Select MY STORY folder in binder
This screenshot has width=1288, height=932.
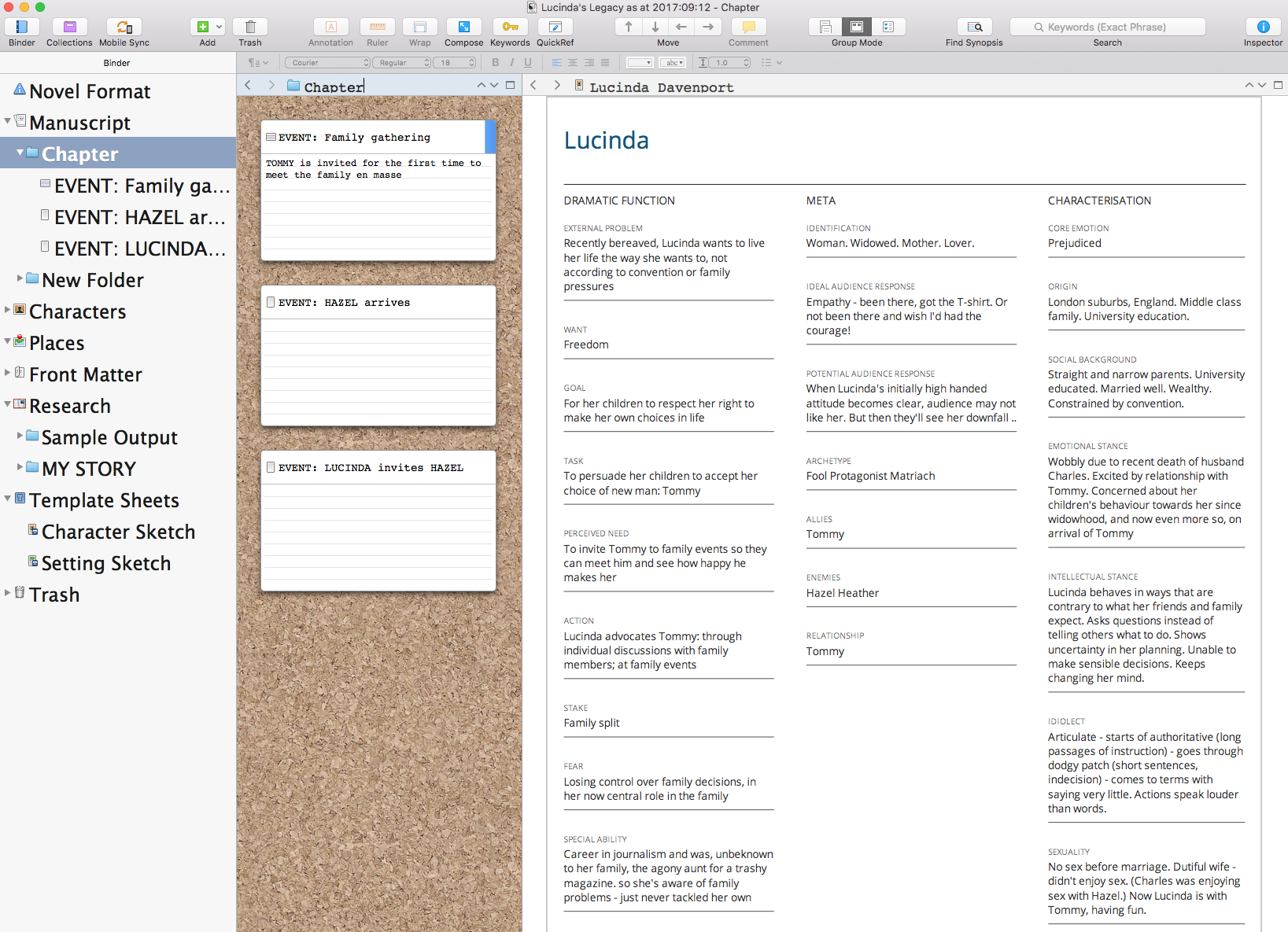(88, 469)
